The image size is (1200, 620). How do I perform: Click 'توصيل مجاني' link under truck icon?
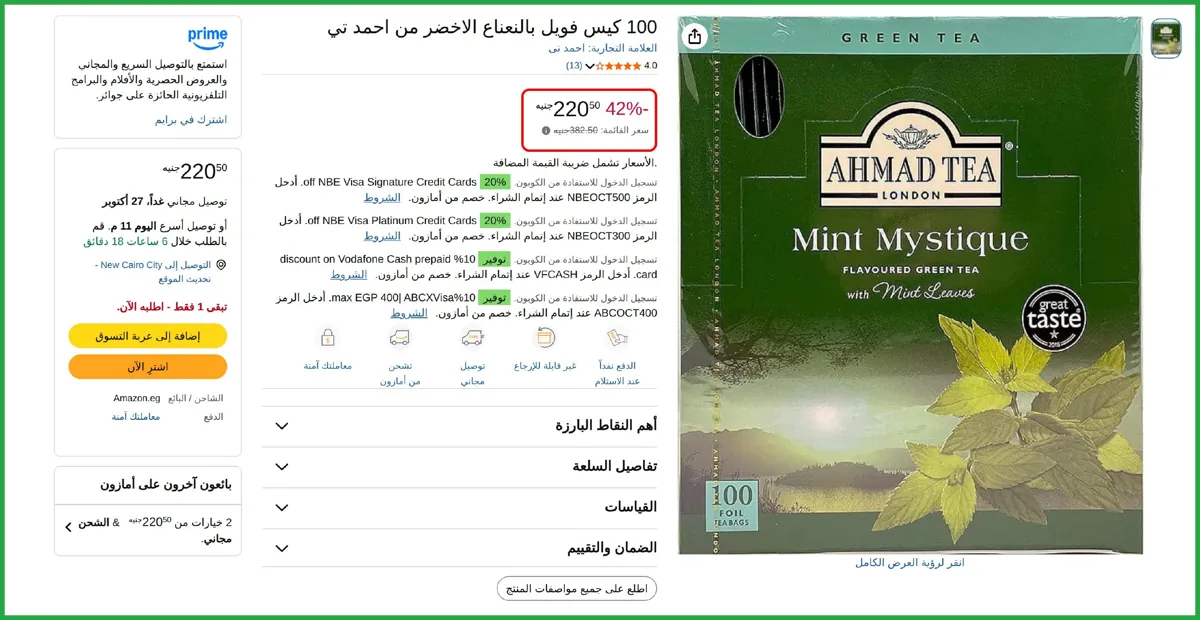tap(473, 373)
